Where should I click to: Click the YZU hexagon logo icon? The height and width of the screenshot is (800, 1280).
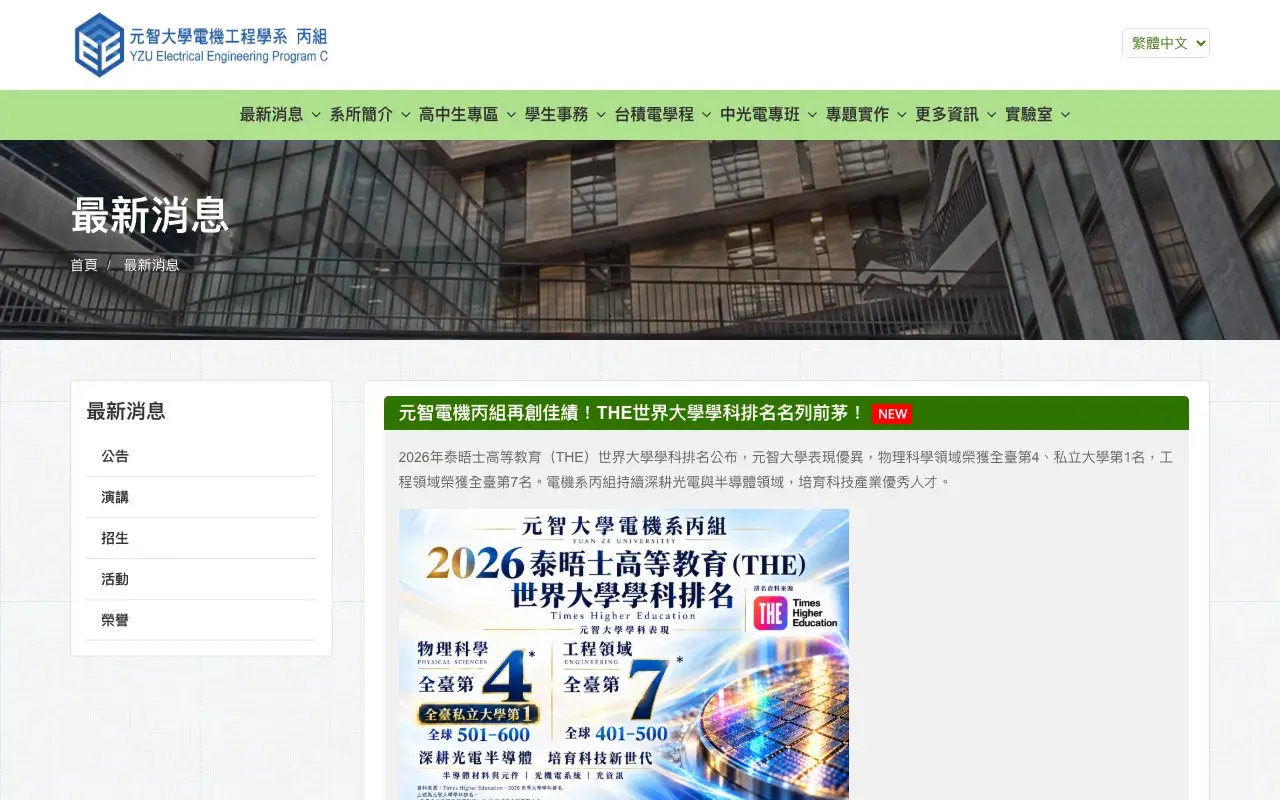click(99, 45)
